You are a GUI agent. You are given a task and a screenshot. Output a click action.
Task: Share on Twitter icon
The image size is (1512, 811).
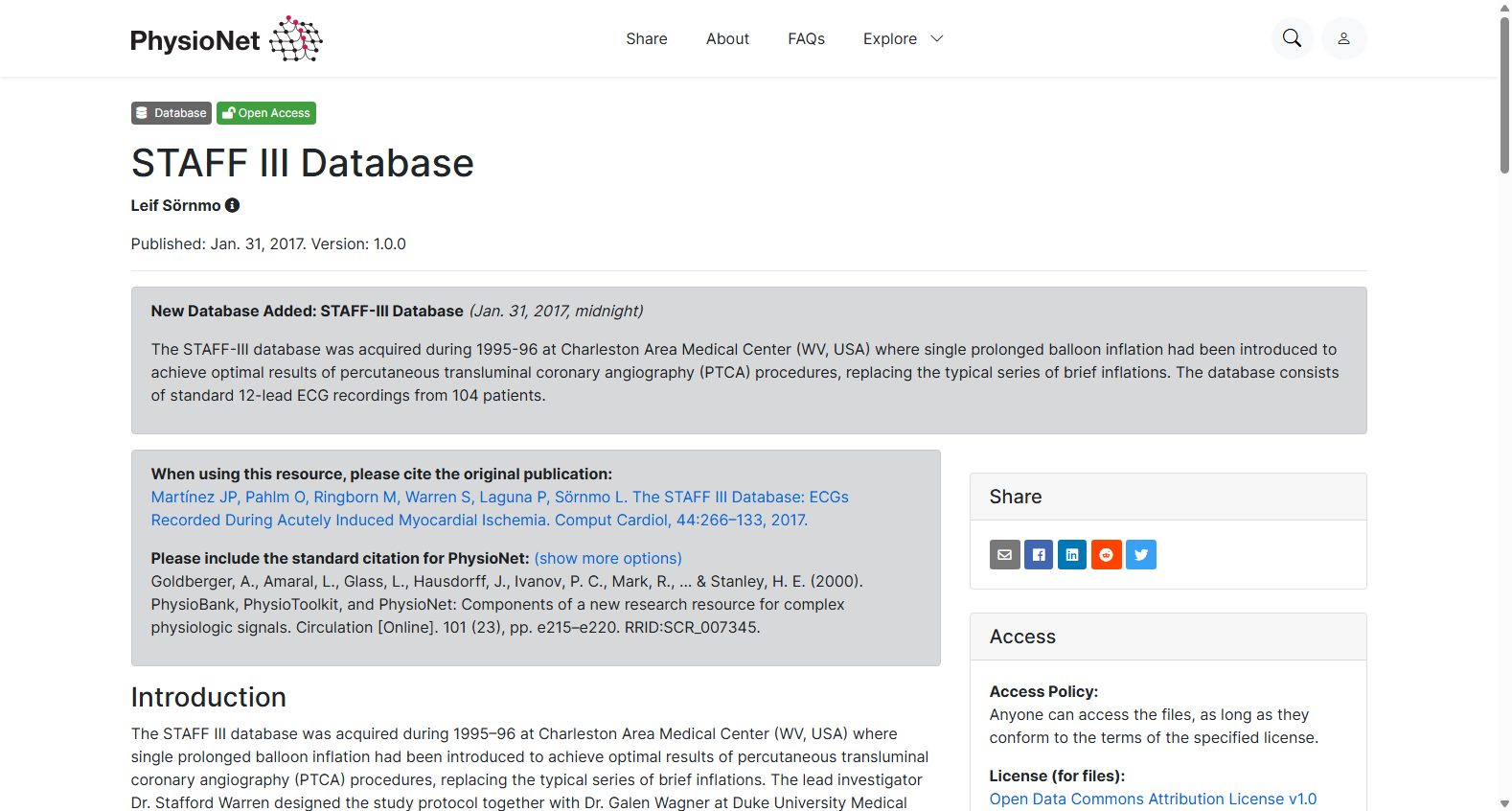point(1141,554)
